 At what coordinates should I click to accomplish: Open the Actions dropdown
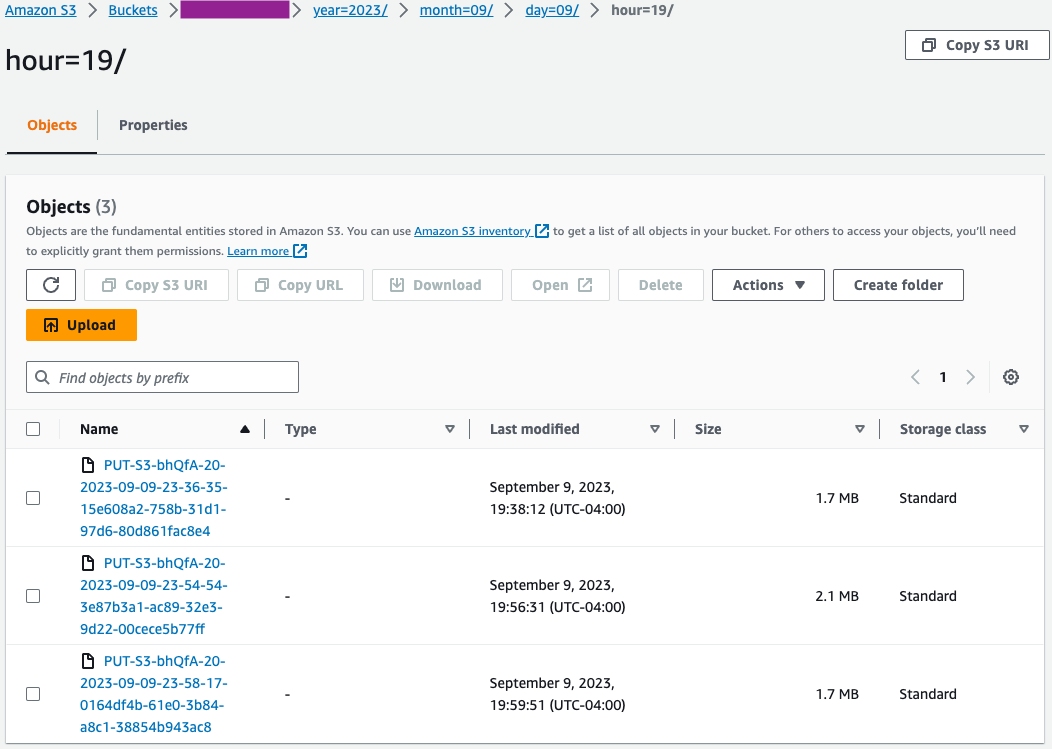click(x=768, y=285)
